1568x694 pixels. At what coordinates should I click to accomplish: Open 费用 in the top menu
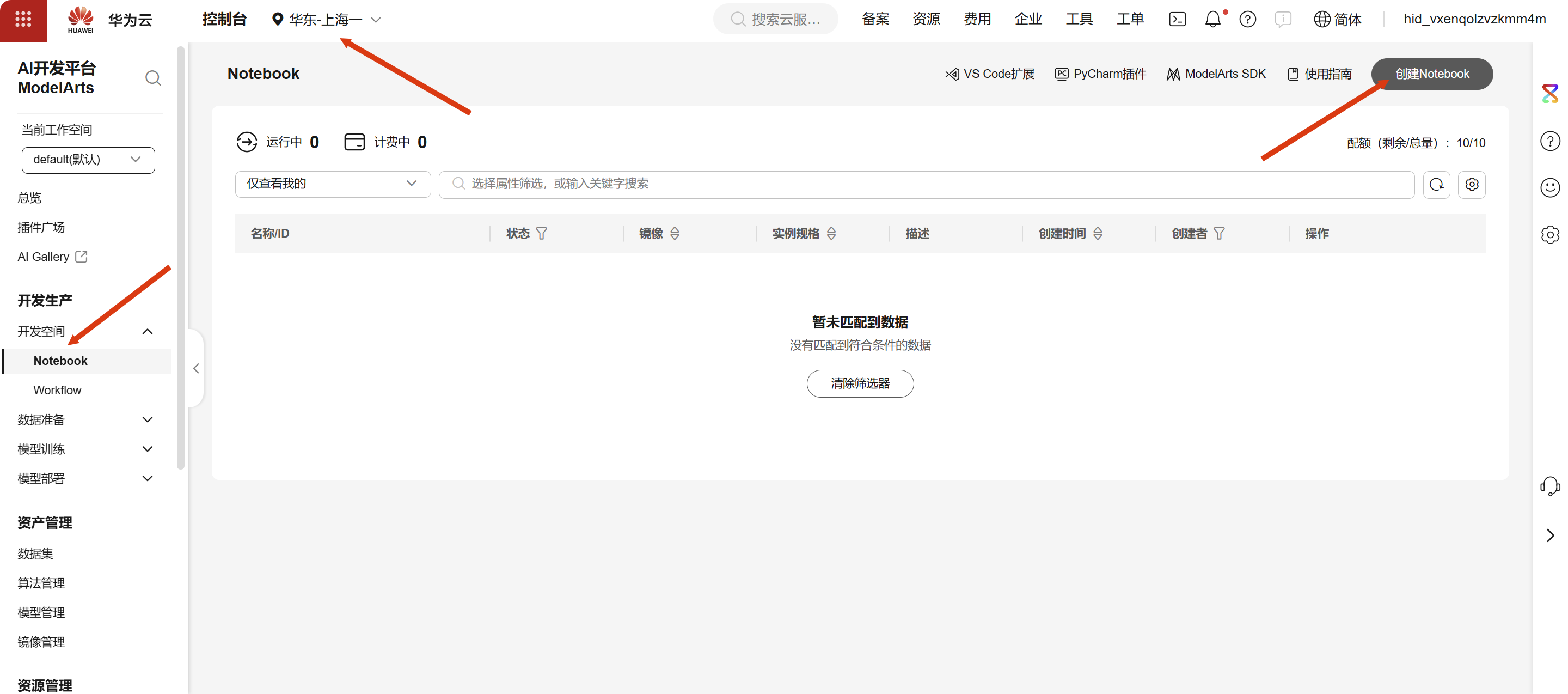[x=977, y=20]
